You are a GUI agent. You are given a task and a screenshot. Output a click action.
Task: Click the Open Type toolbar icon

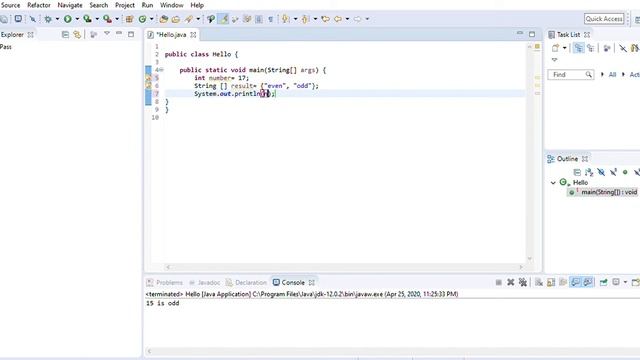[x=164, y=19]
